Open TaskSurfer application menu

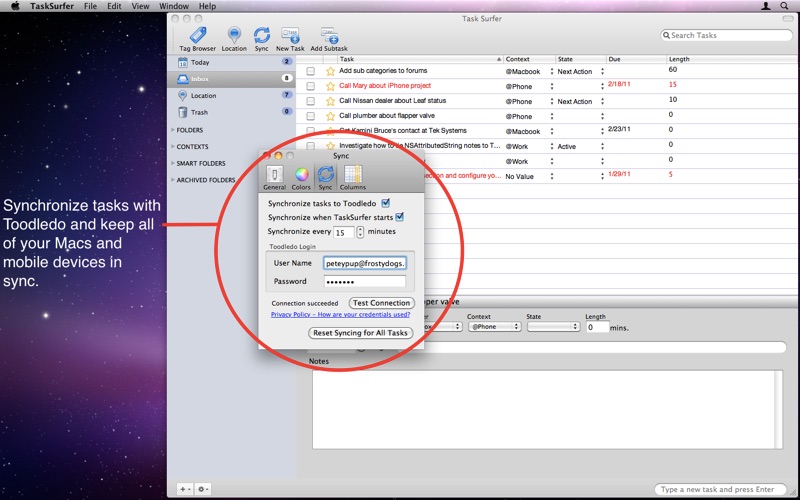coord(52,6)
